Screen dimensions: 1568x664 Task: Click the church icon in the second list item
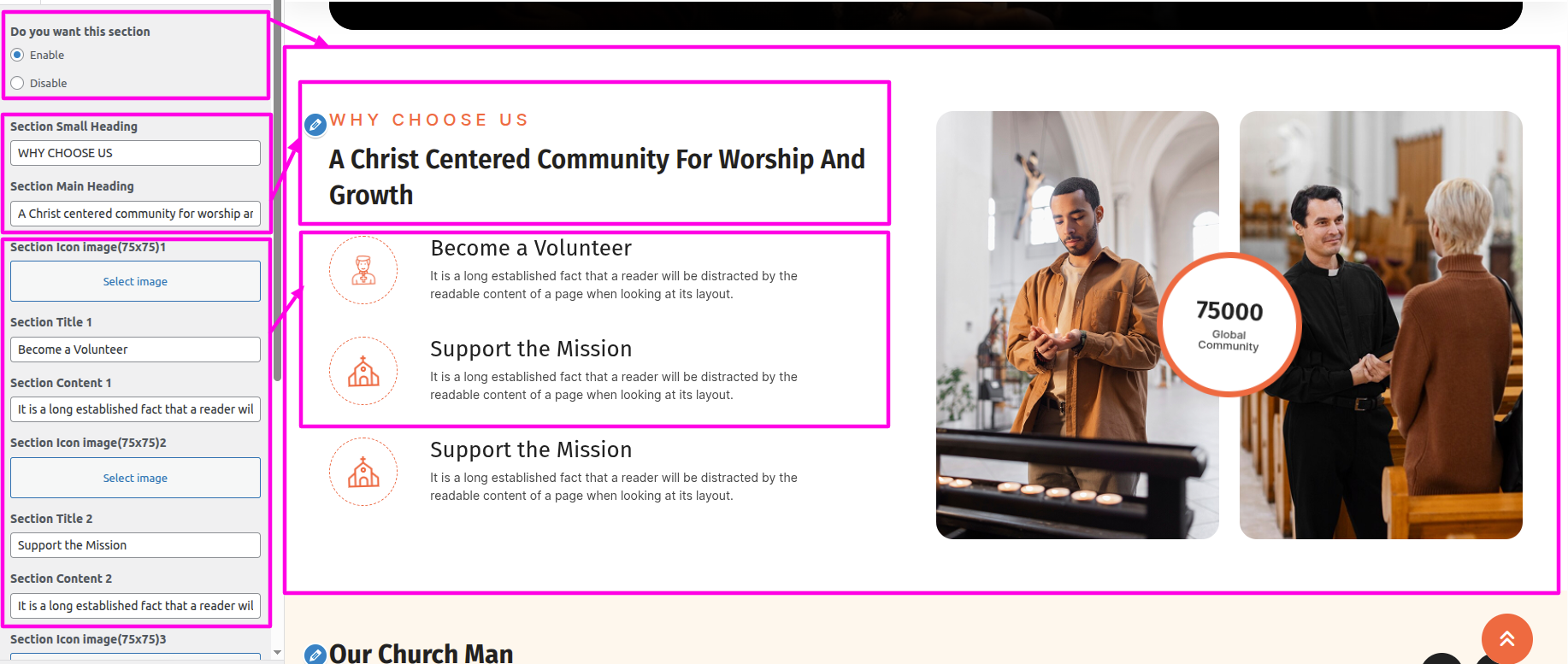363,371
